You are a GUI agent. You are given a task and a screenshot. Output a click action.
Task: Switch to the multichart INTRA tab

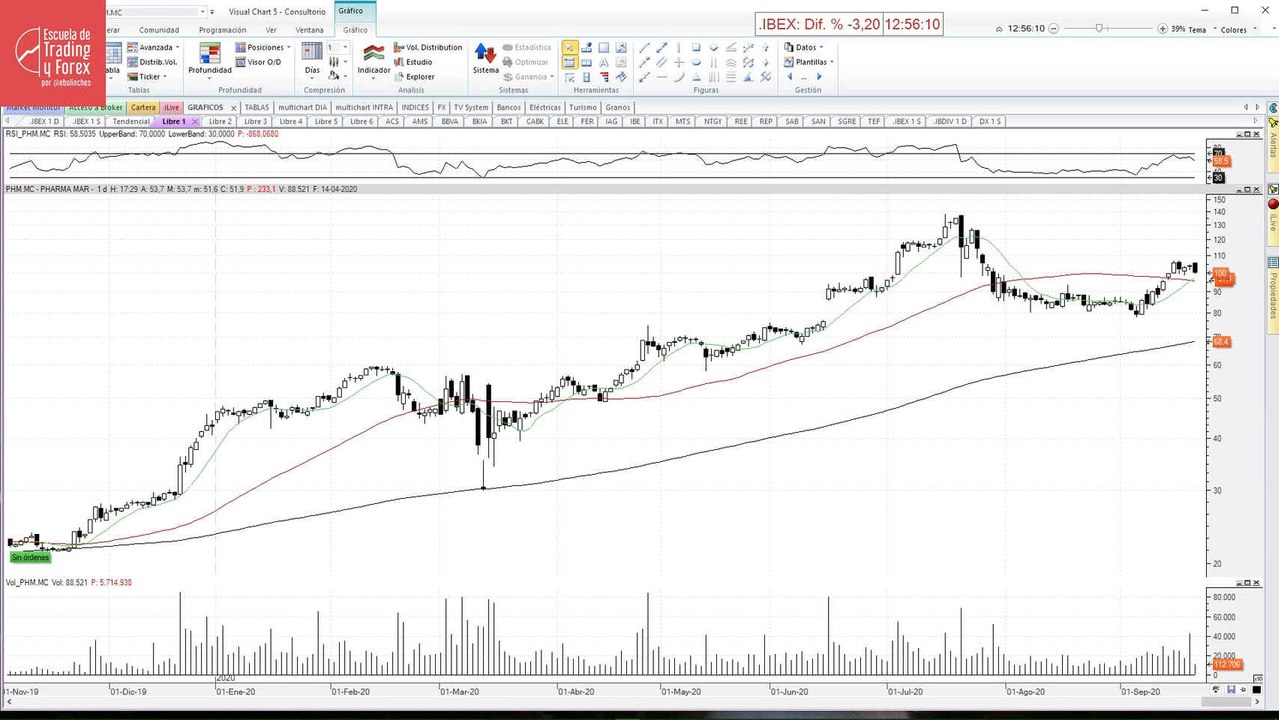point(364,107)
